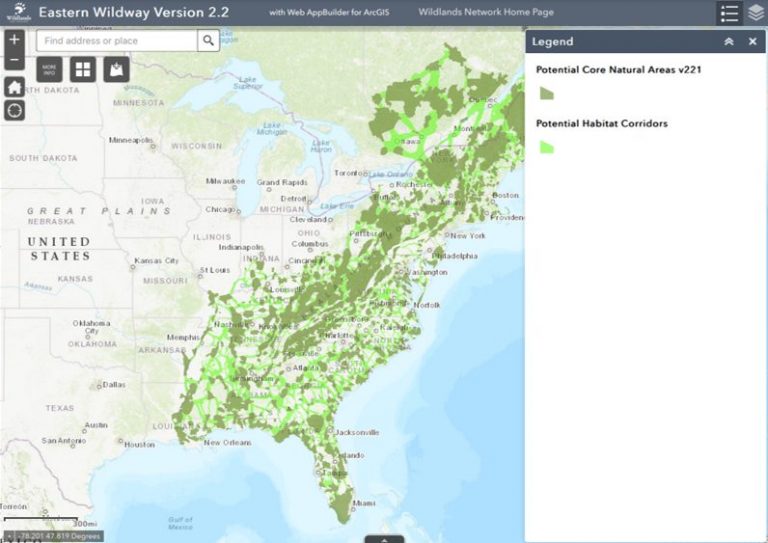The width and height of the screenshot is (768, 543).
Task: Click the Potential Habitat Corridors swatch
Action: point(547,147)
